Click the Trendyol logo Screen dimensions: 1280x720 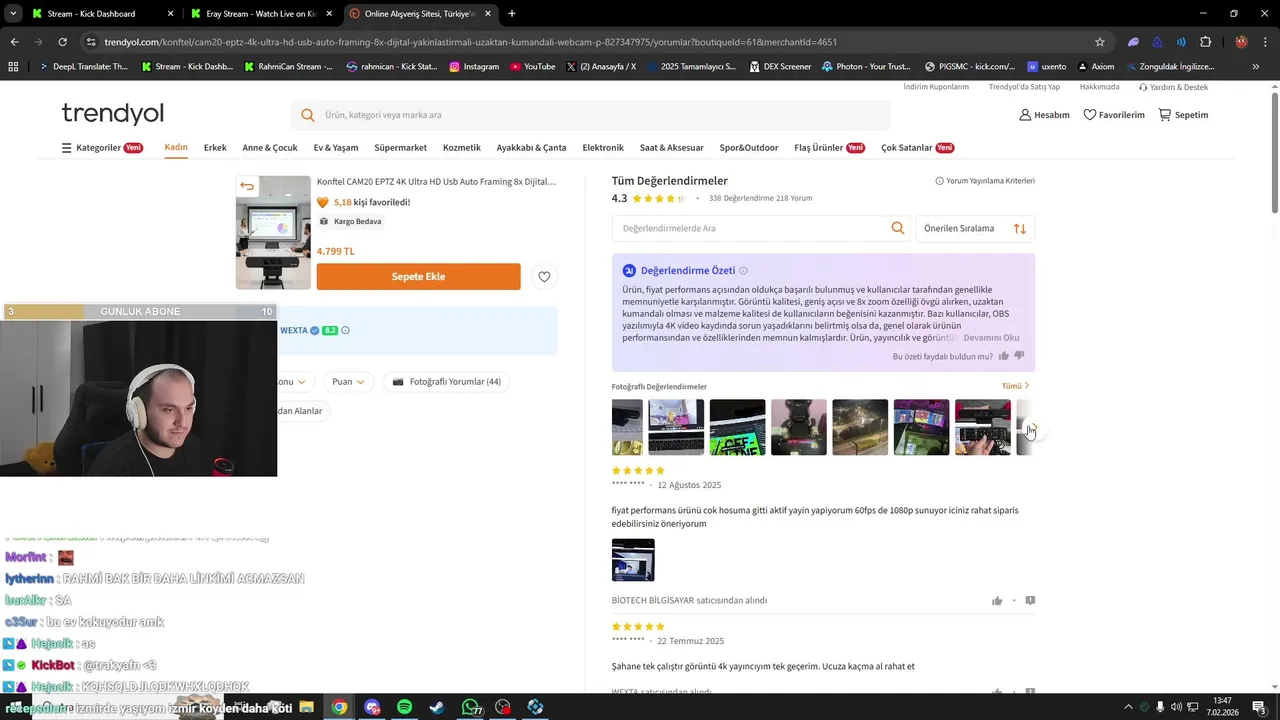[112, 113]
